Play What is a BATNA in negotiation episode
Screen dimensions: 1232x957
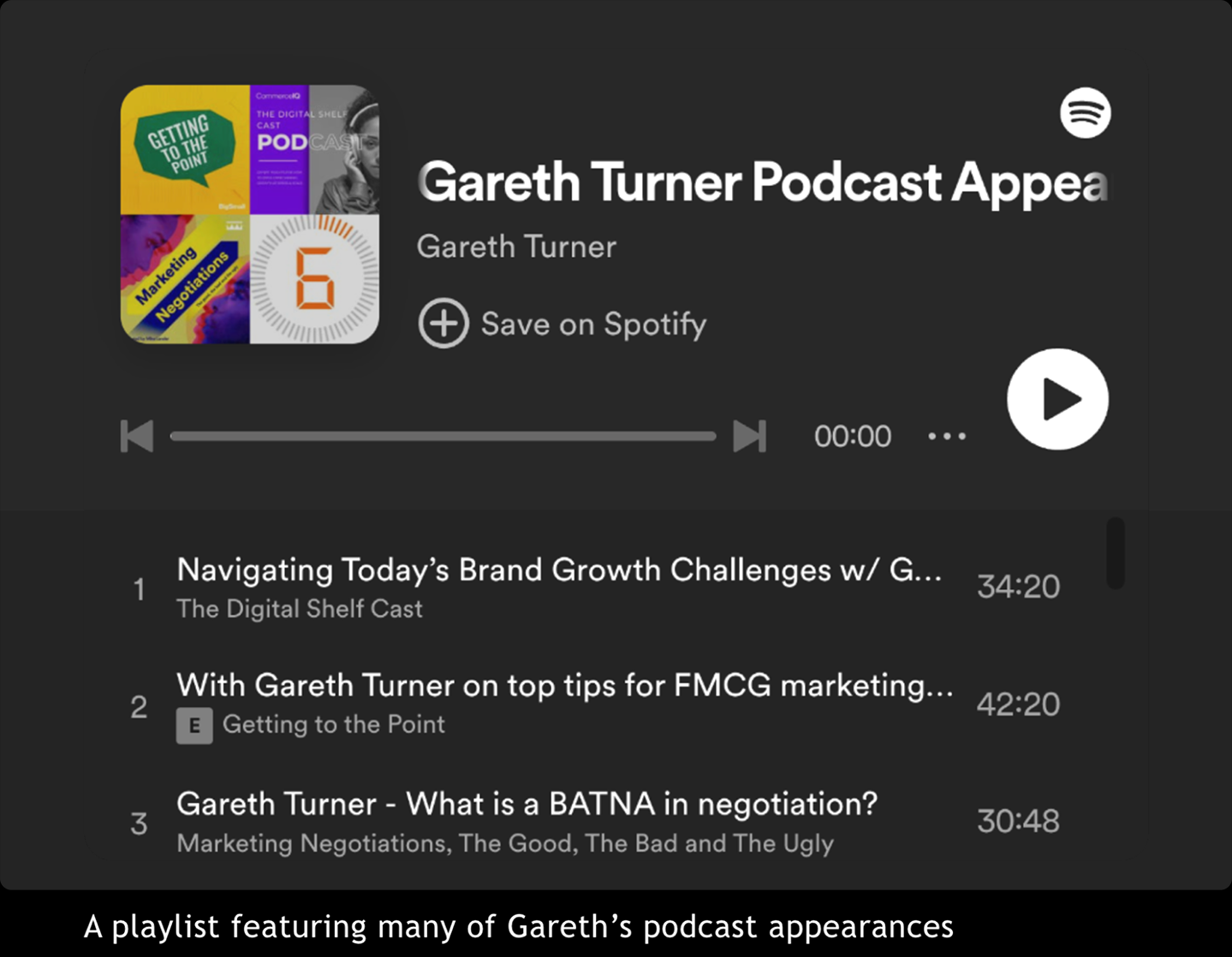(527, 804)
